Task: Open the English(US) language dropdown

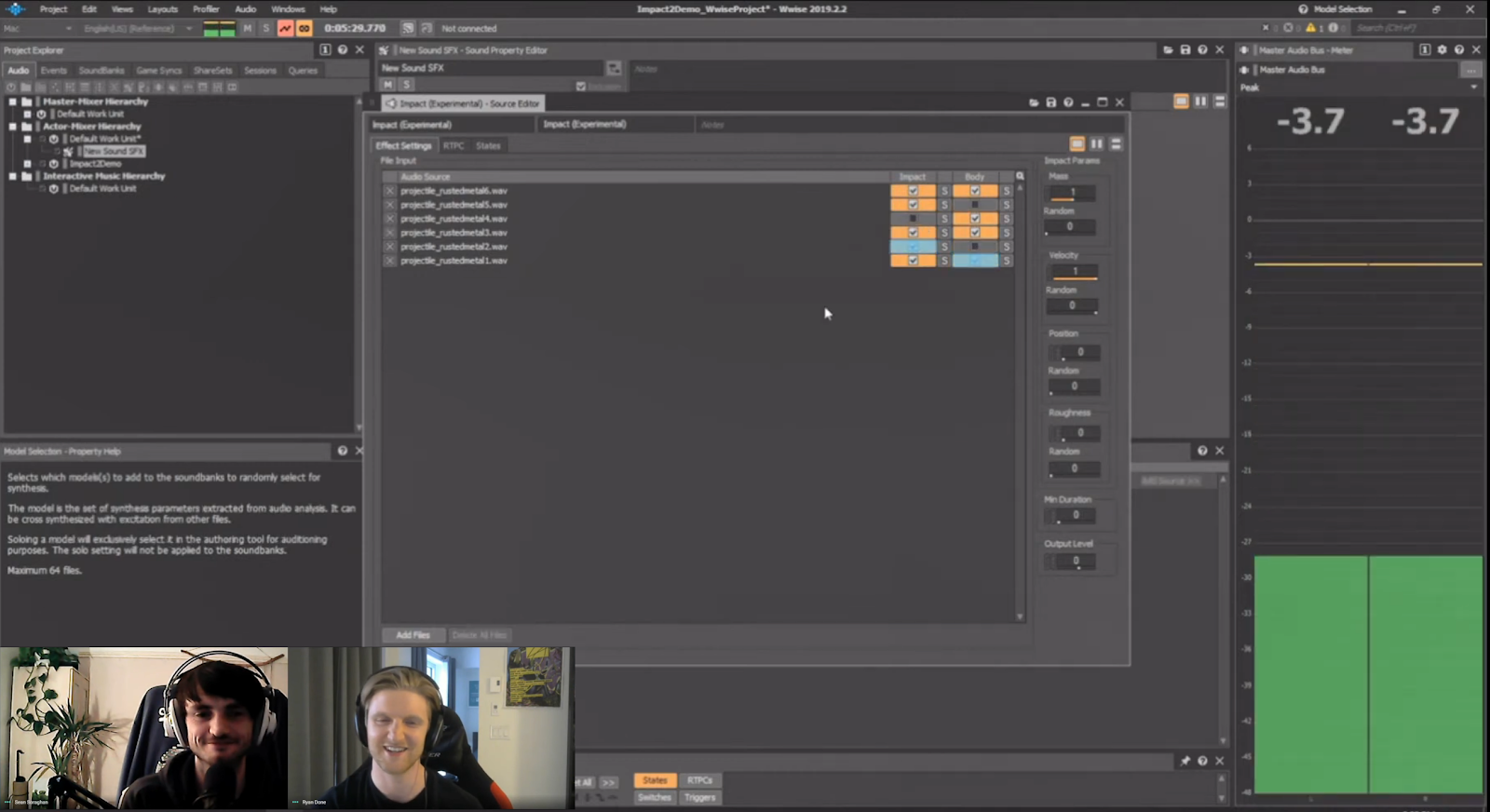Action: (x=137, y=29)
